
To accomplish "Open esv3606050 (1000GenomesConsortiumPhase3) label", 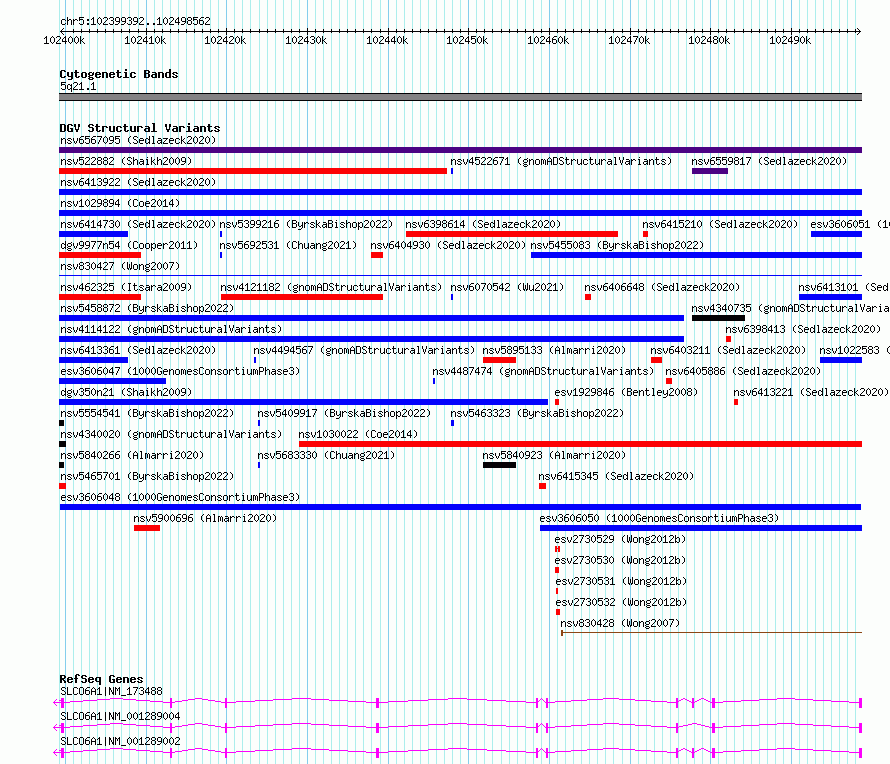I will 659,518.
